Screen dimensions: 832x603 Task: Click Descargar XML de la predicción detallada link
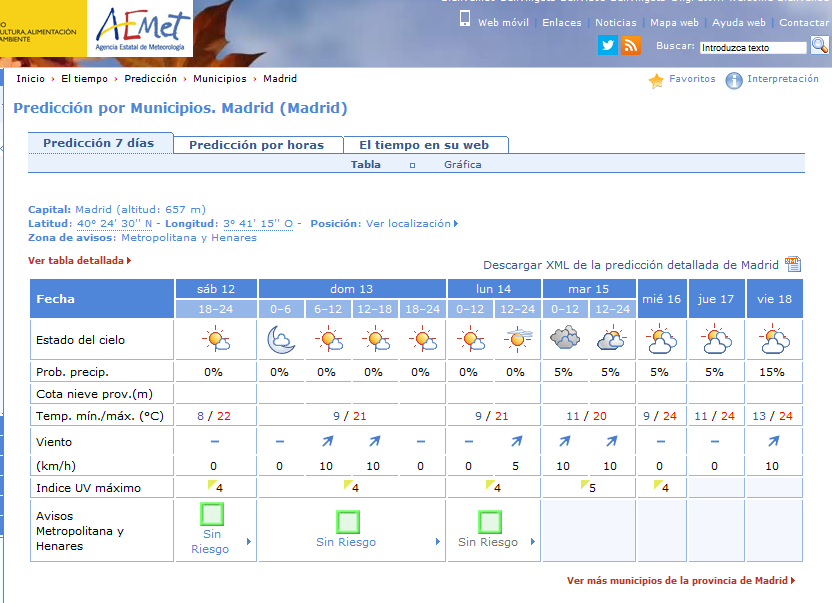[631, 265]
